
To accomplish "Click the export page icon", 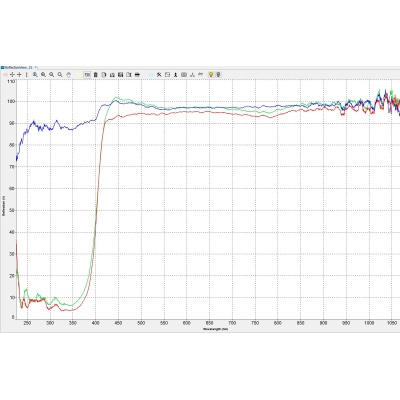I will click(129, 75).
